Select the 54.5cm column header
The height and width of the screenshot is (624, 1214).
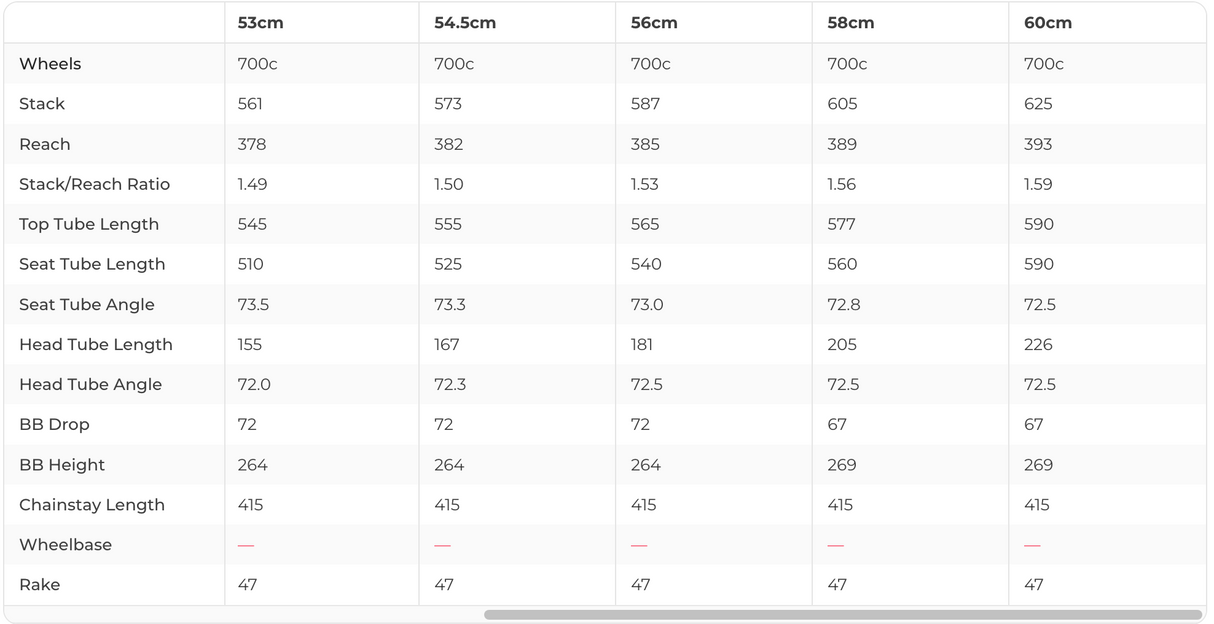465,23
